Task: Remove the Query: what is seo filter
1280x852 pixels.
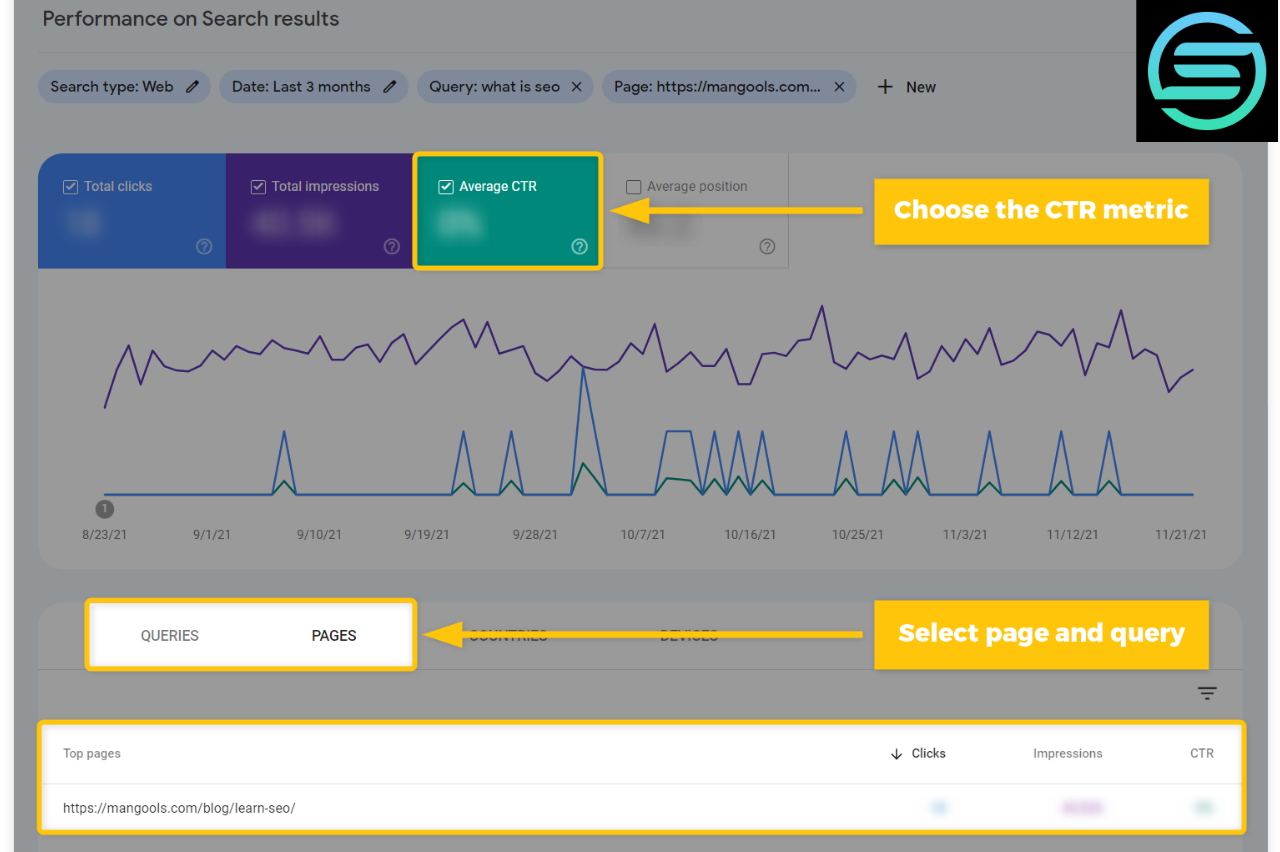Action: 577,87
